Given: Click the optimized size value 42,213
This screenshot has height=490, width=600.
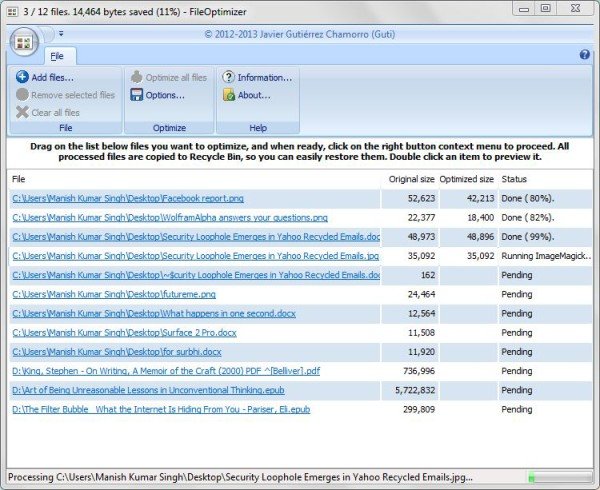Looking at the screenshot, I should pyautogui.click(x=481, y=199).
